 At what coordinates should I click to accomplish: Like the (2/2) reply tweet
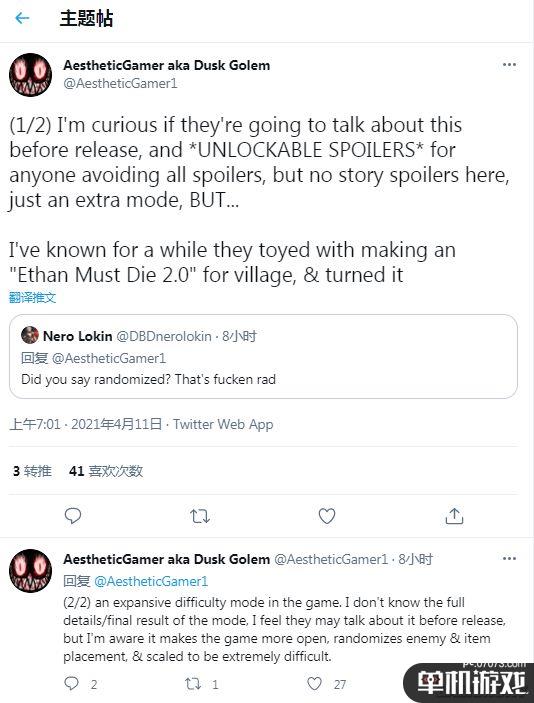[314, 684]
